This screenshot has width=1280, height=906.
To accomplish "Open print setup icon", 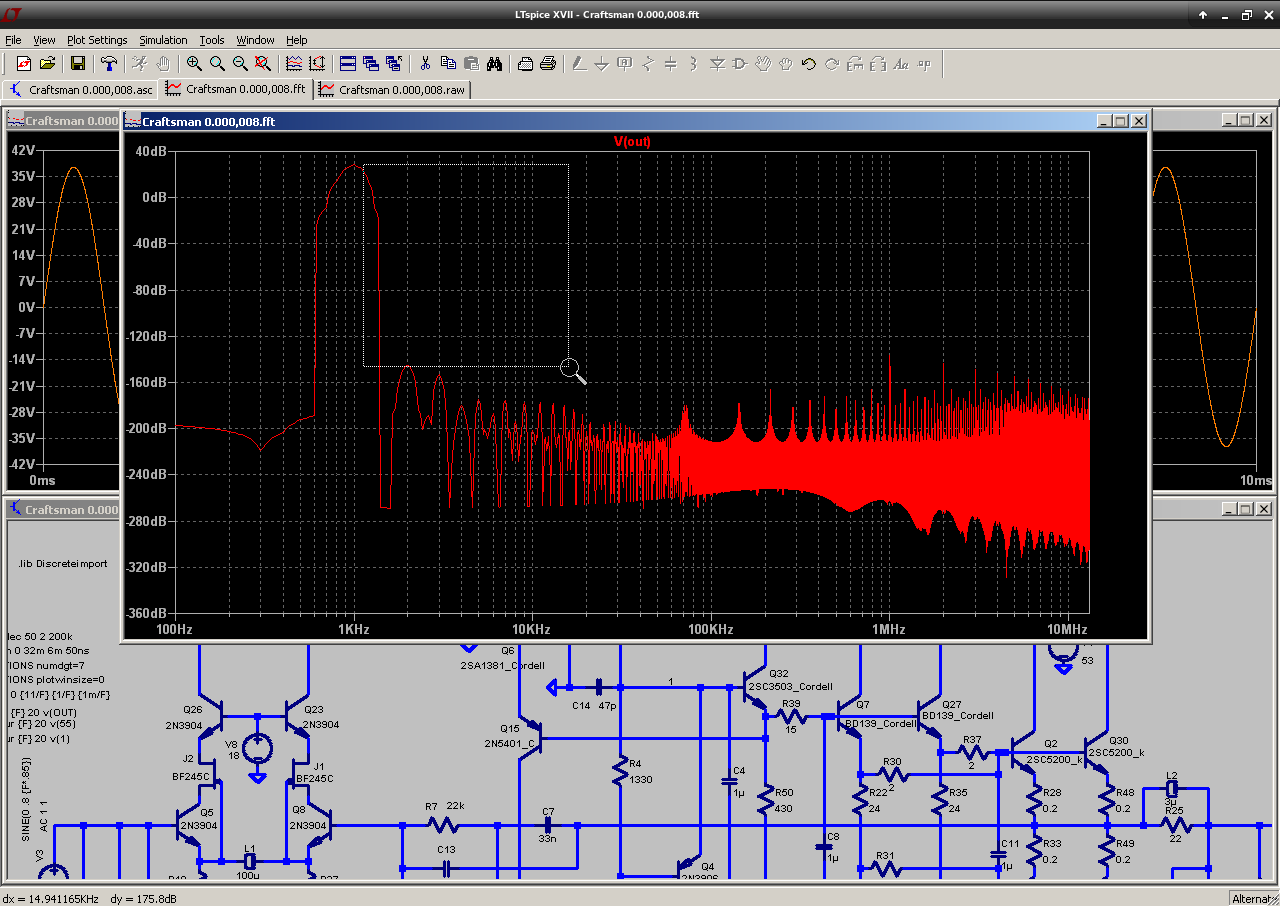I will coord(525,64).
